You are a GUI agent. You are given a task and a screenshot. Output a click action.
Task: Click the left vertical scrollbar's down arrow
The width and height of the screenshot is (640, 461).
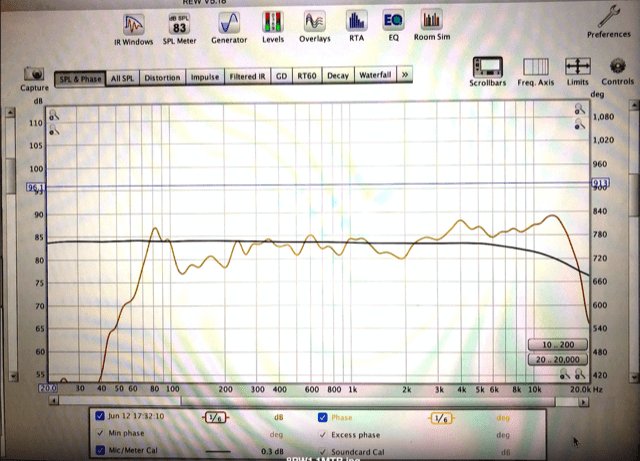tap(13, 376)
